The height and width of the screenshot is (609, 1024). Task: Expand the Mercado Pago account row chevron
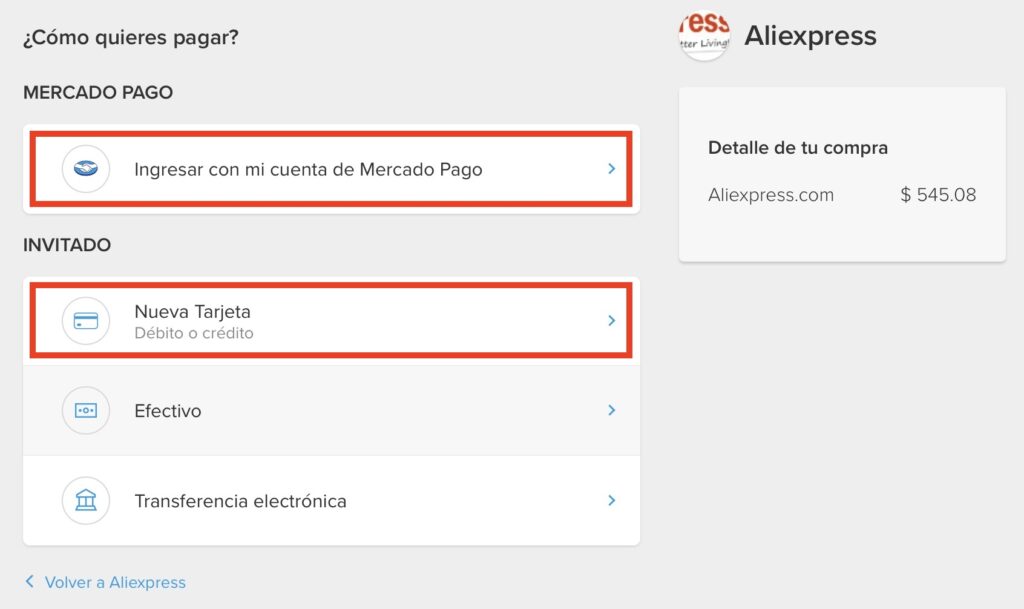coord(612,168)
